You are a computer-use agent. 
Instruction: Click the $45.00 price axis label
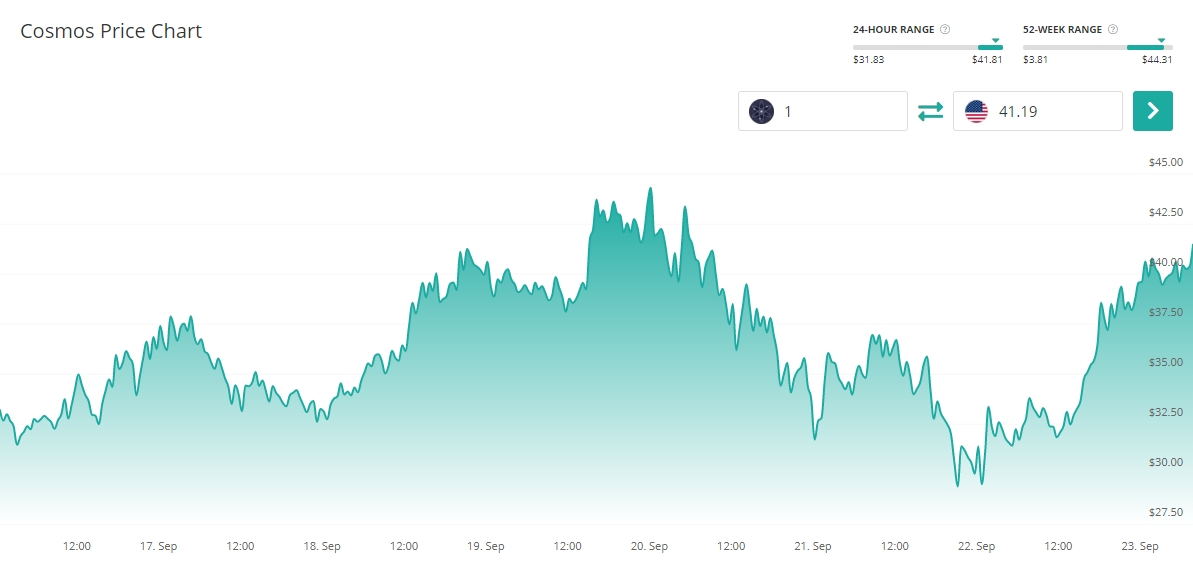pos(1166,162)
